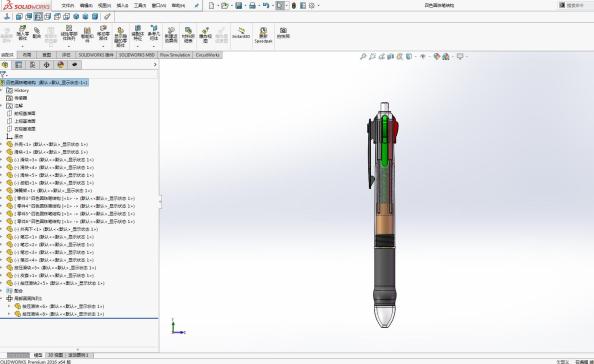Image resolution: width=594 pixels, height=364 pixels.
Task: Click the Smart Fasteners tool
Action: pos(87,35)
